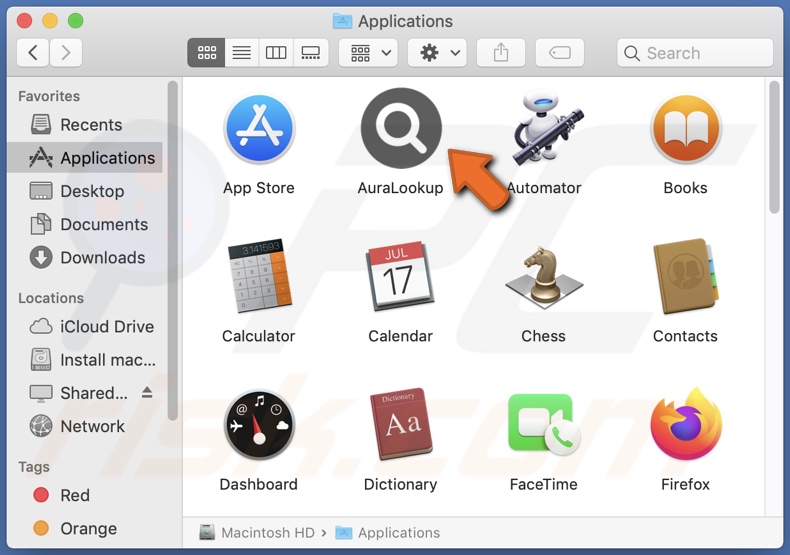Open iCloud Drive in the sidebar
790x555 pixels.
(85, 326)
